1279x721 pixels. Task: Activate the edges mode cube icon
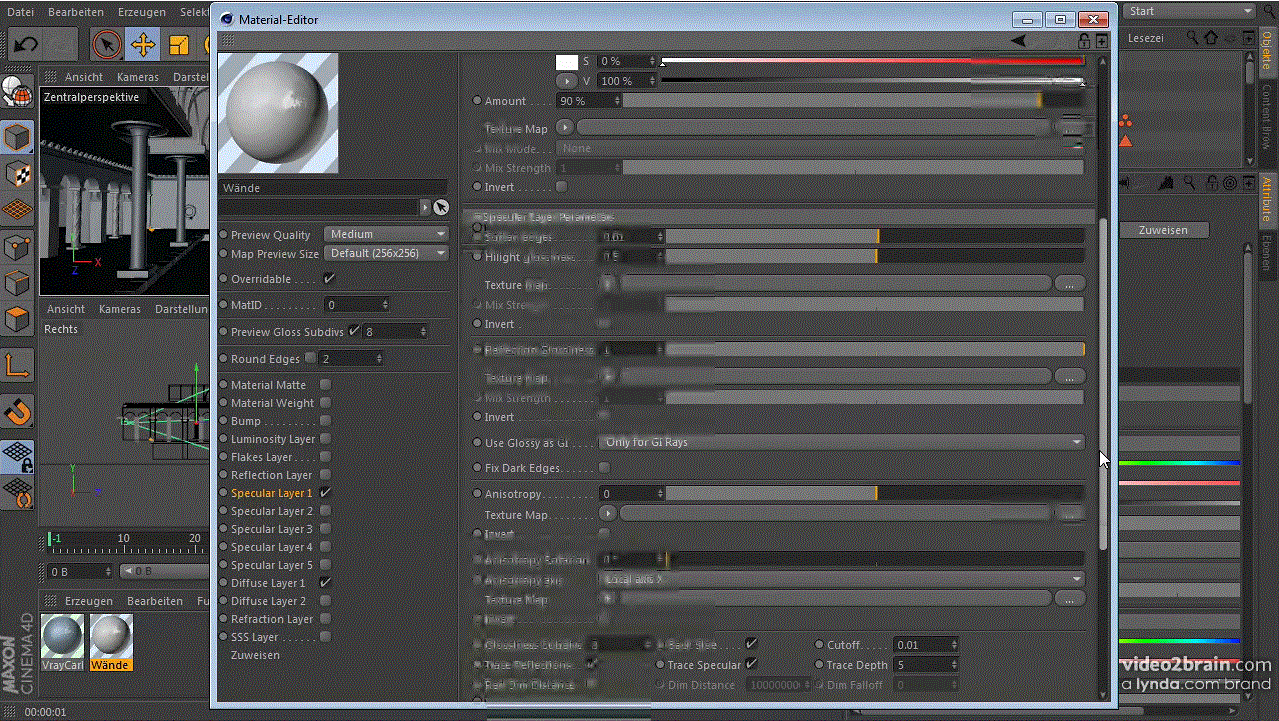tap(17, 283)
